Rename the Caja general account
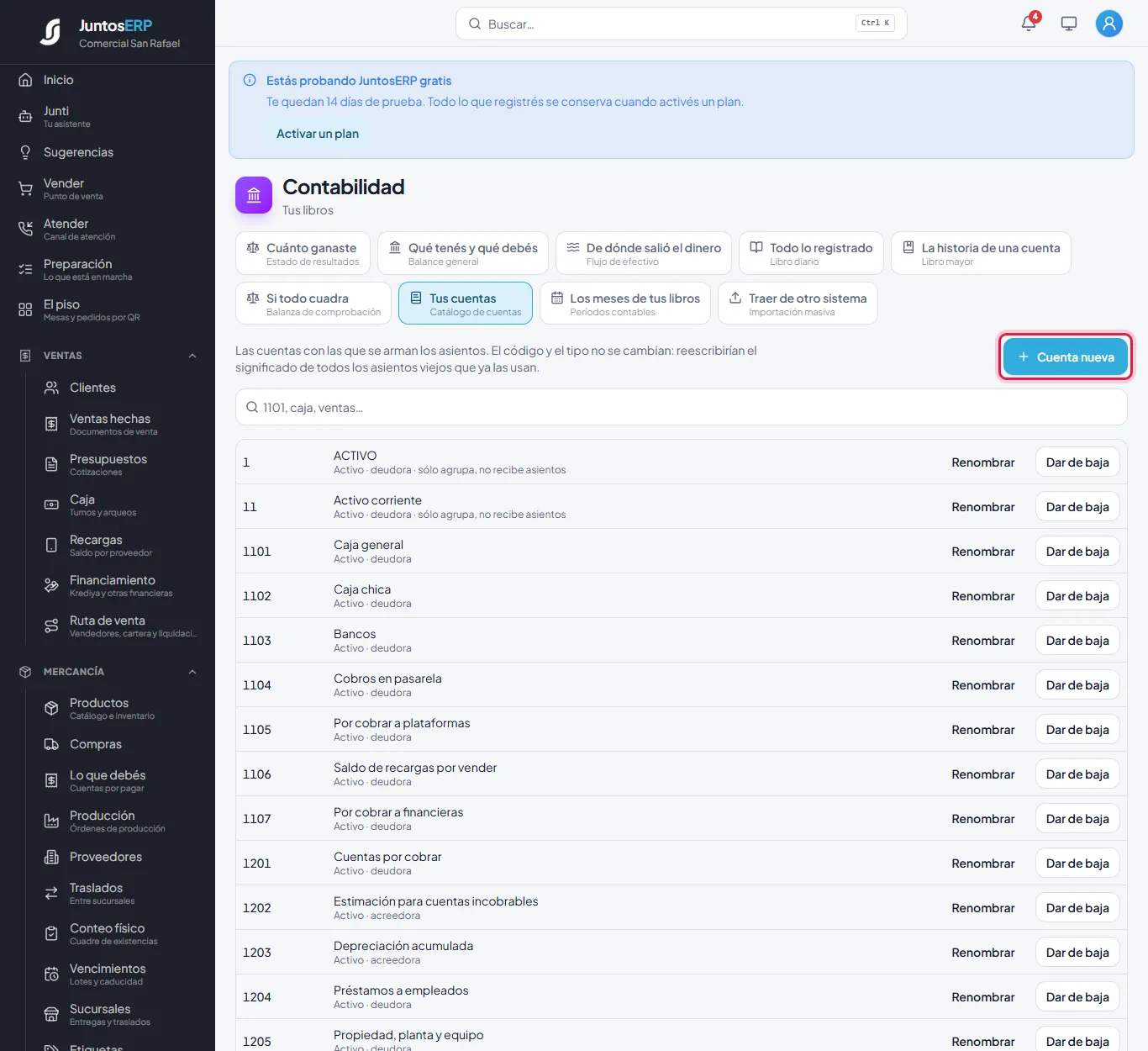Screen dimensions: 1148x1051 982,552
